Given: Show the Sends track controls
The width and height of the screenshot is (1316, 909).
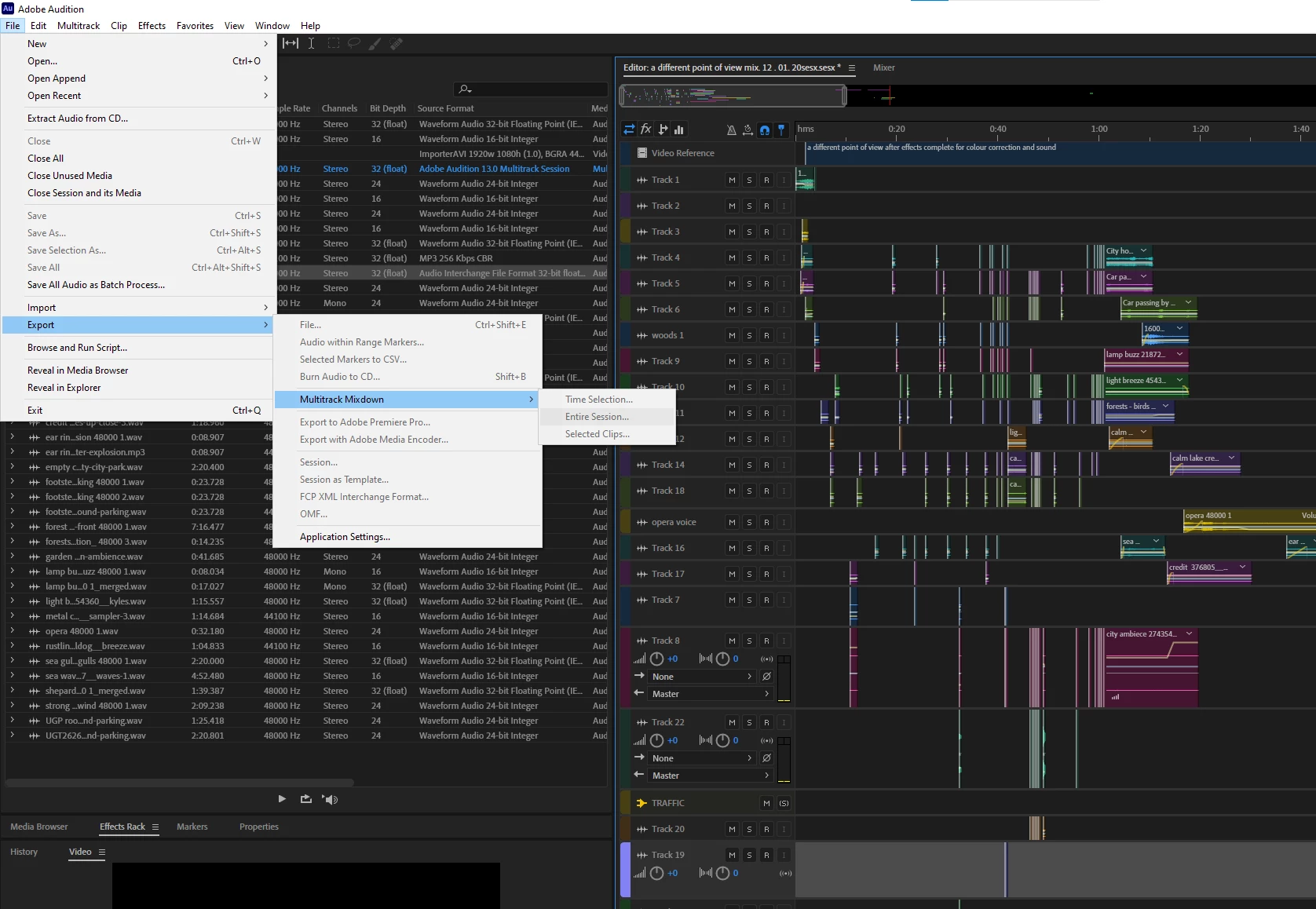Looking at the screenshot, I should [663, 130].
